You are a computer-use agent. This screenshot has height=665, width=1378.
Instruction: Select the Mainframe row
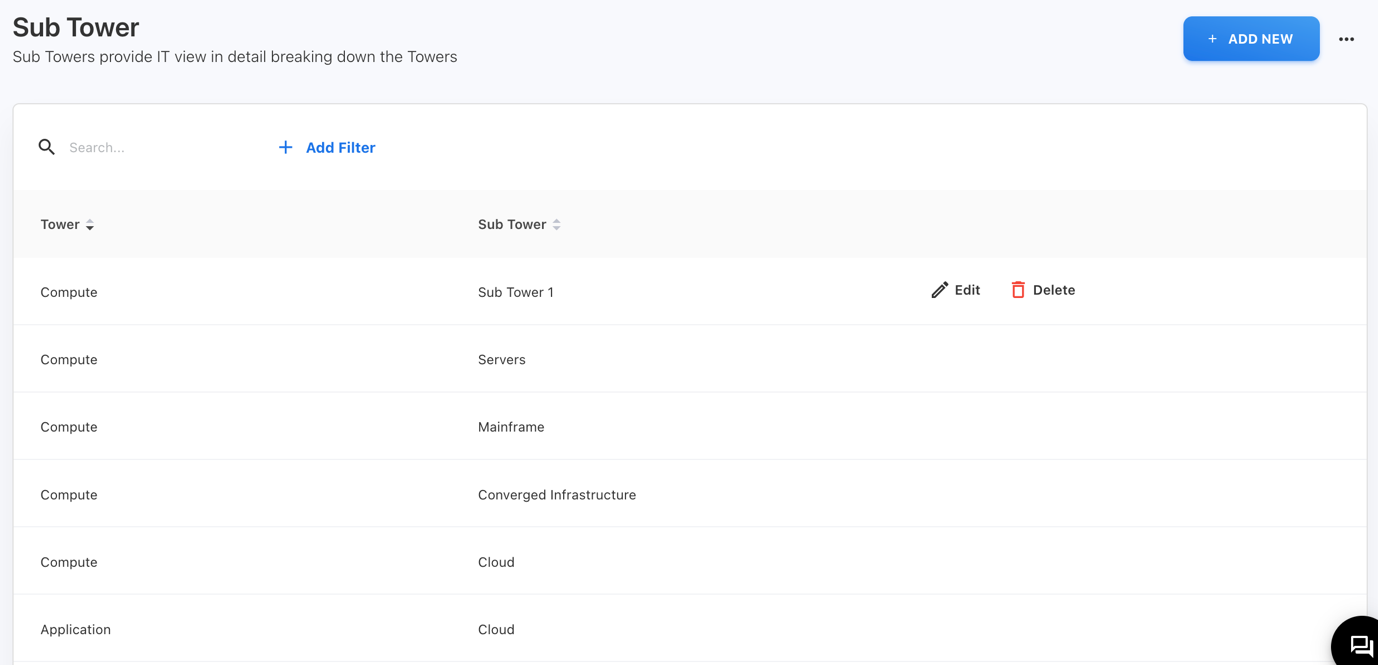coord(511,427)
